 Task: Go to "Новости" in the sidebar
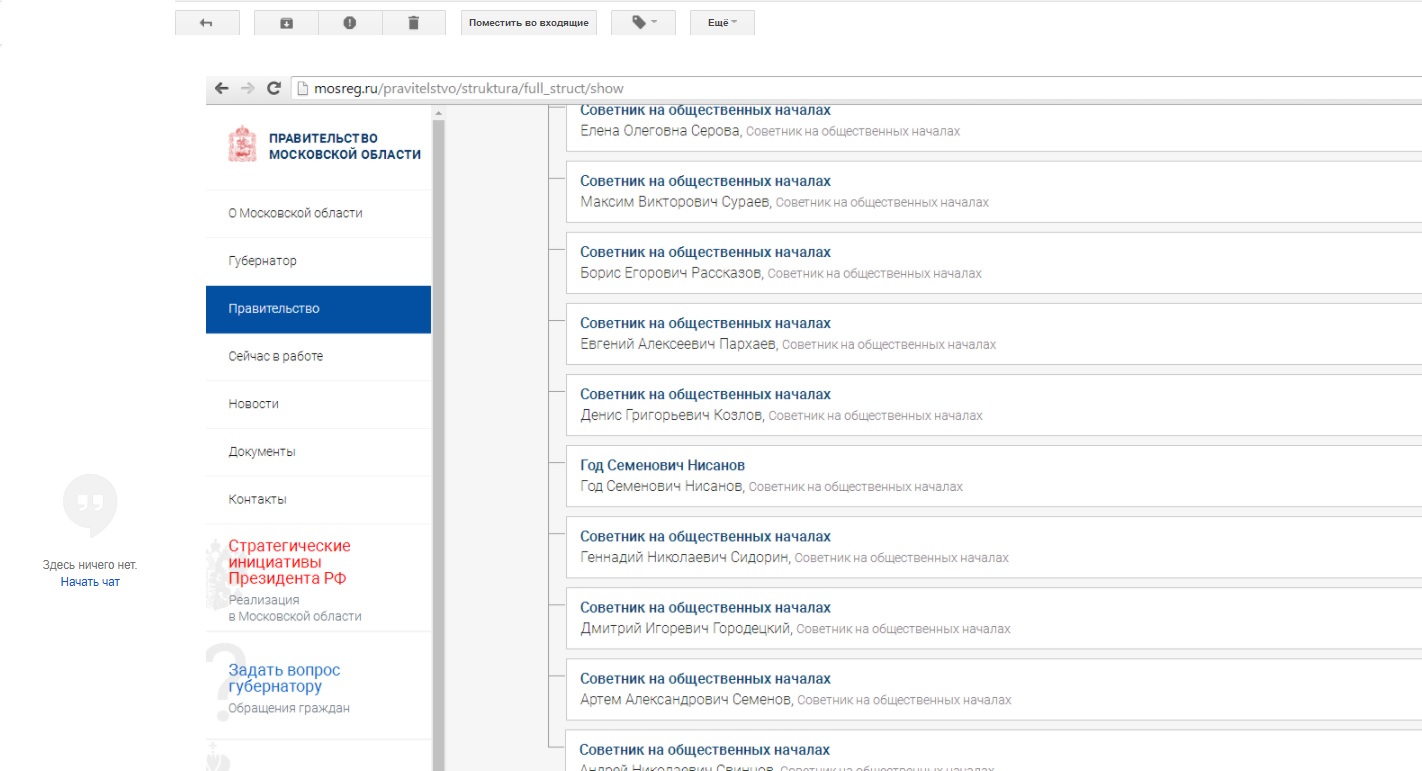[x=253, y=404]
